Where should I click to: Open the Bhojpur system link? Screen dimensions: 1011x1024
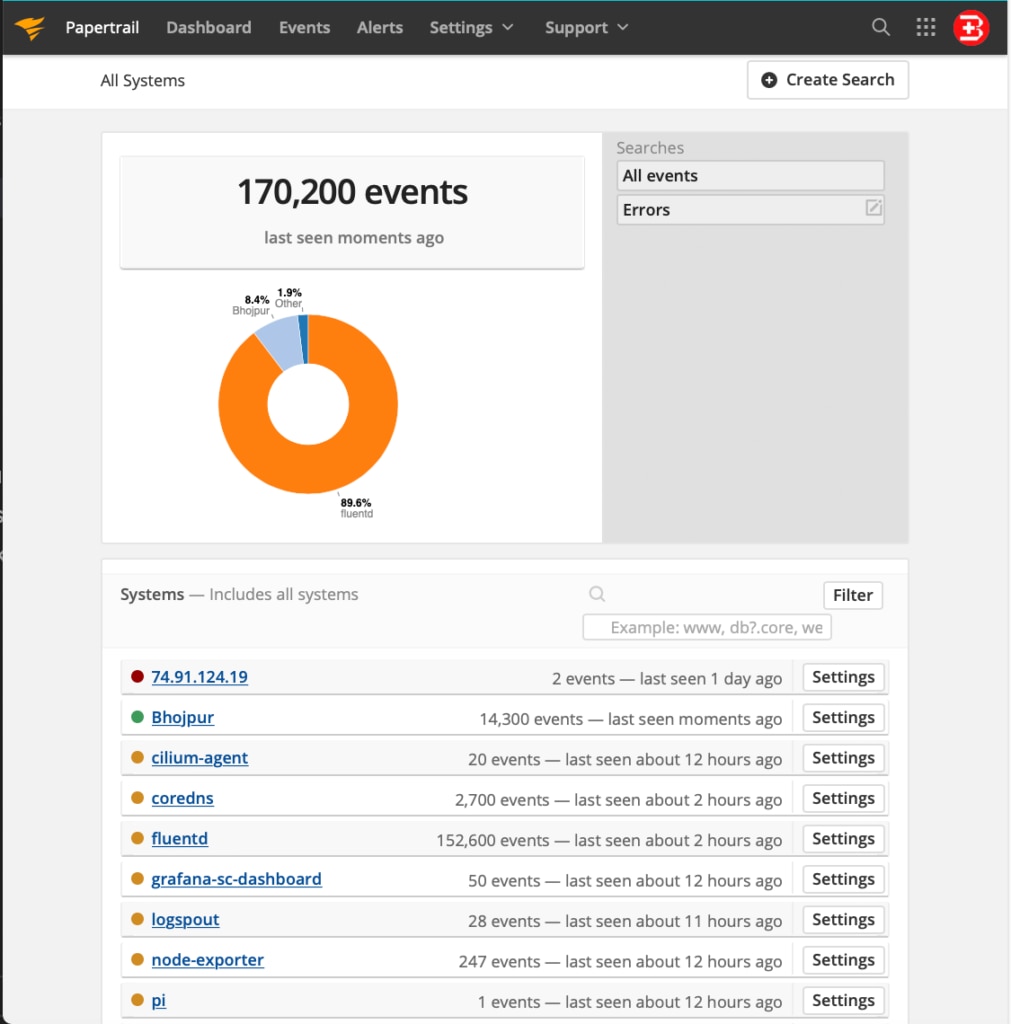click(182, 718)
